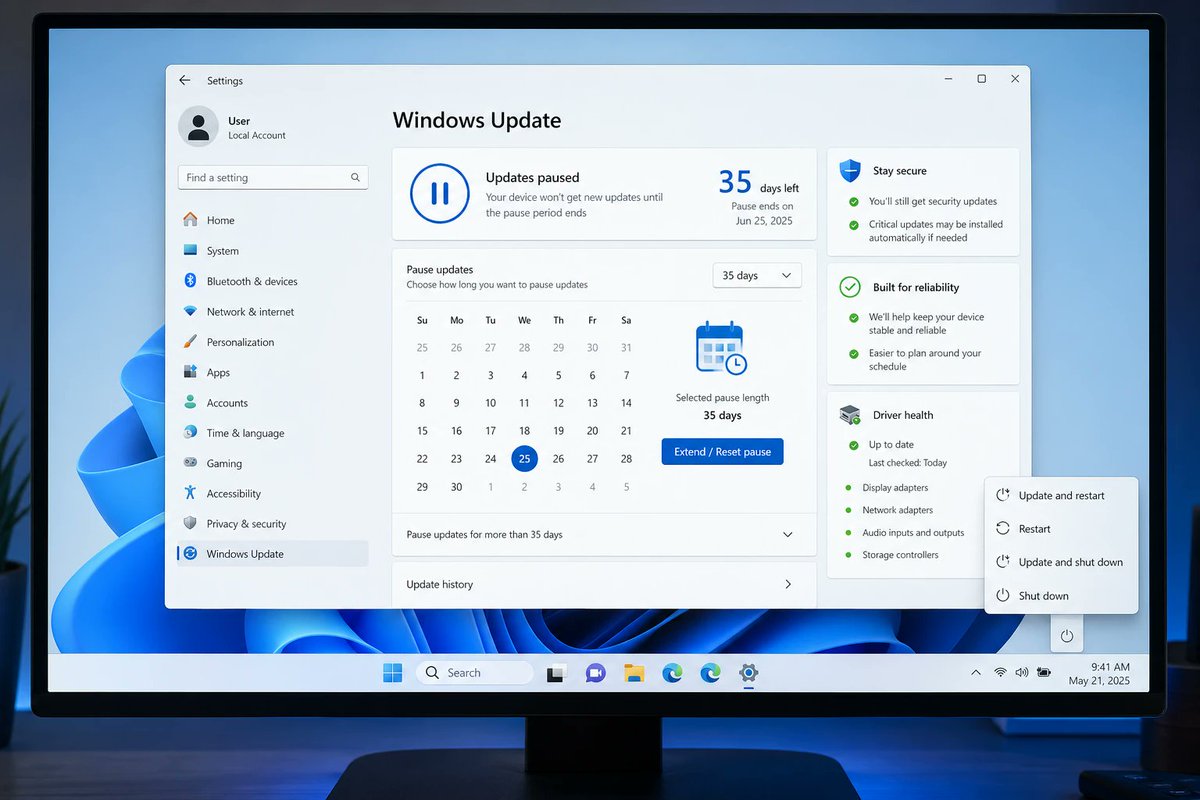
Task: Click inside the Find a setting search box
Action: [265, 177]
